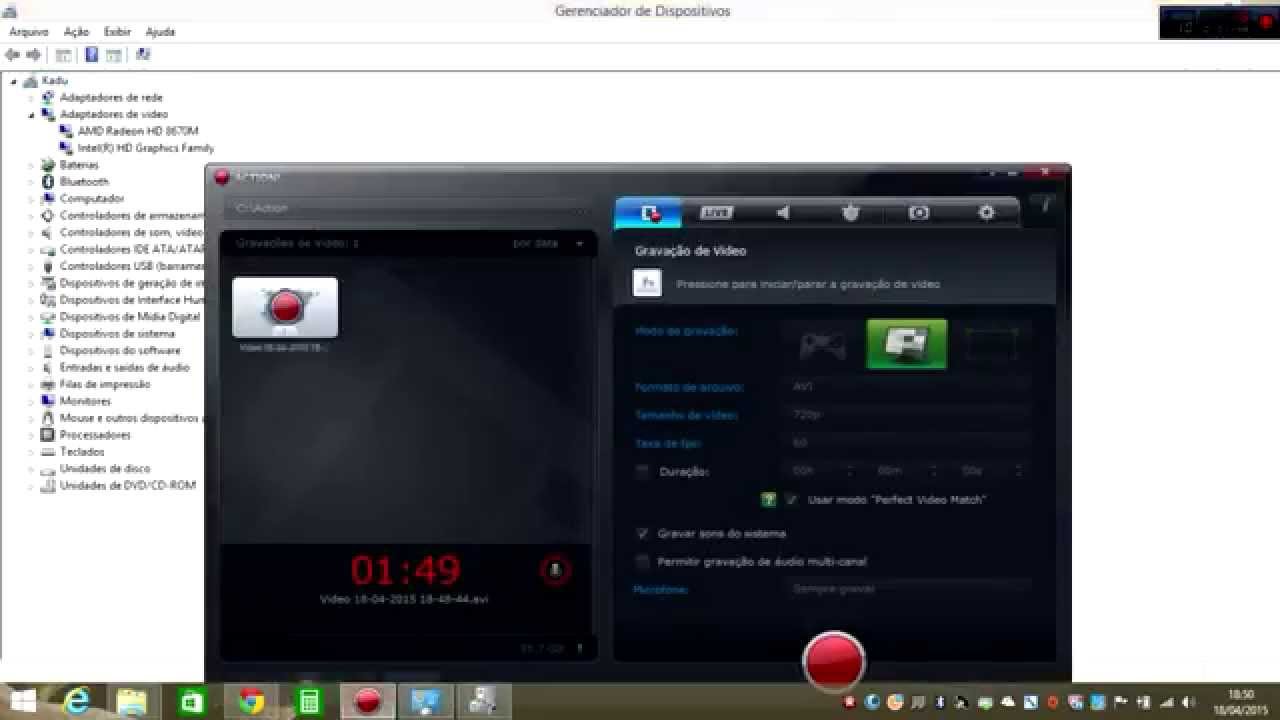Toggle 'Permitir gravação de áudio multi-canal' checkbox
Screen dimensions: 1280x720
[x=642, y=561]
